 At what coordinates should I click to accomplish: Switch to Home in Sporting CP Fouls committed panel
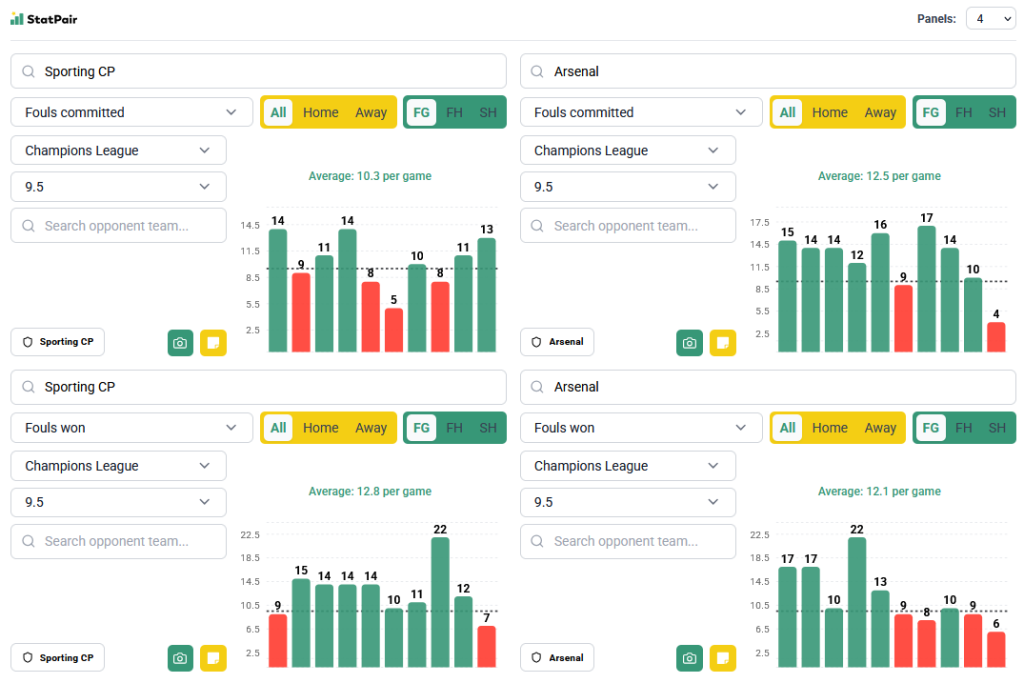tap(320, 112)
